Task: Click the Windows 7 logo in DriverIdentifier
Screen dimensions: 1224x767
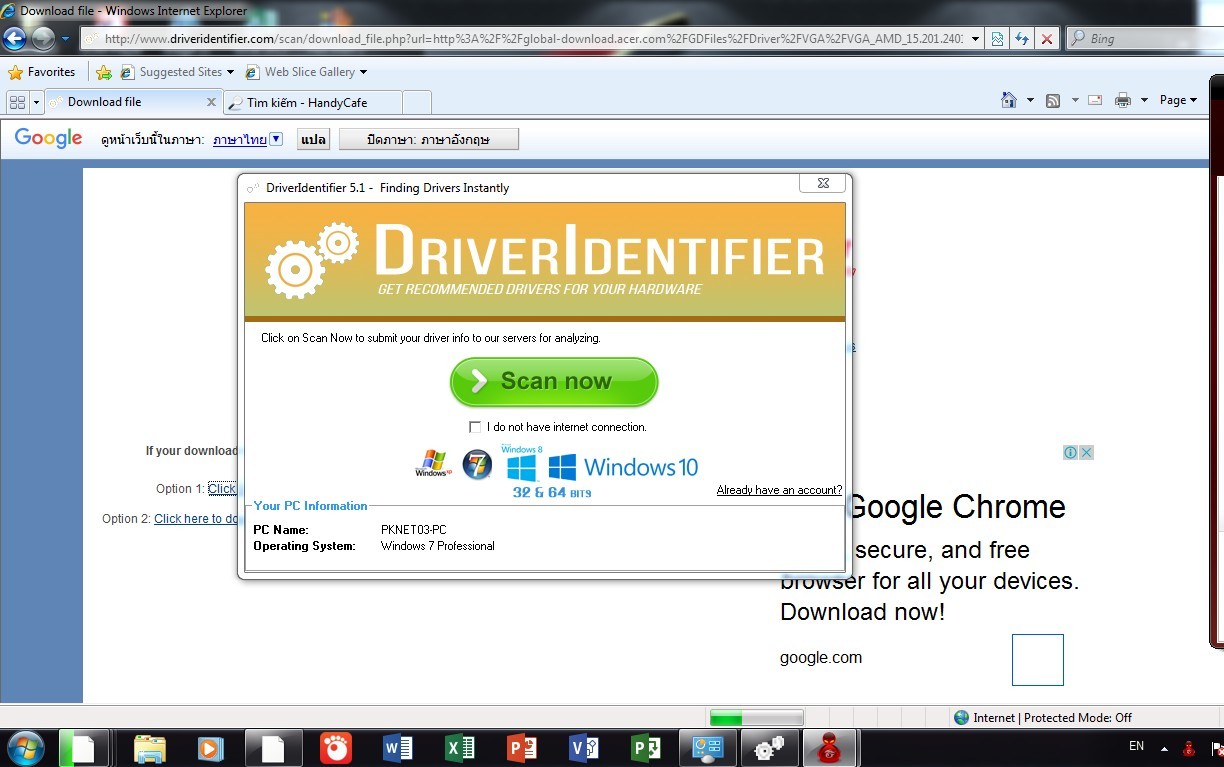Action: 477,464
